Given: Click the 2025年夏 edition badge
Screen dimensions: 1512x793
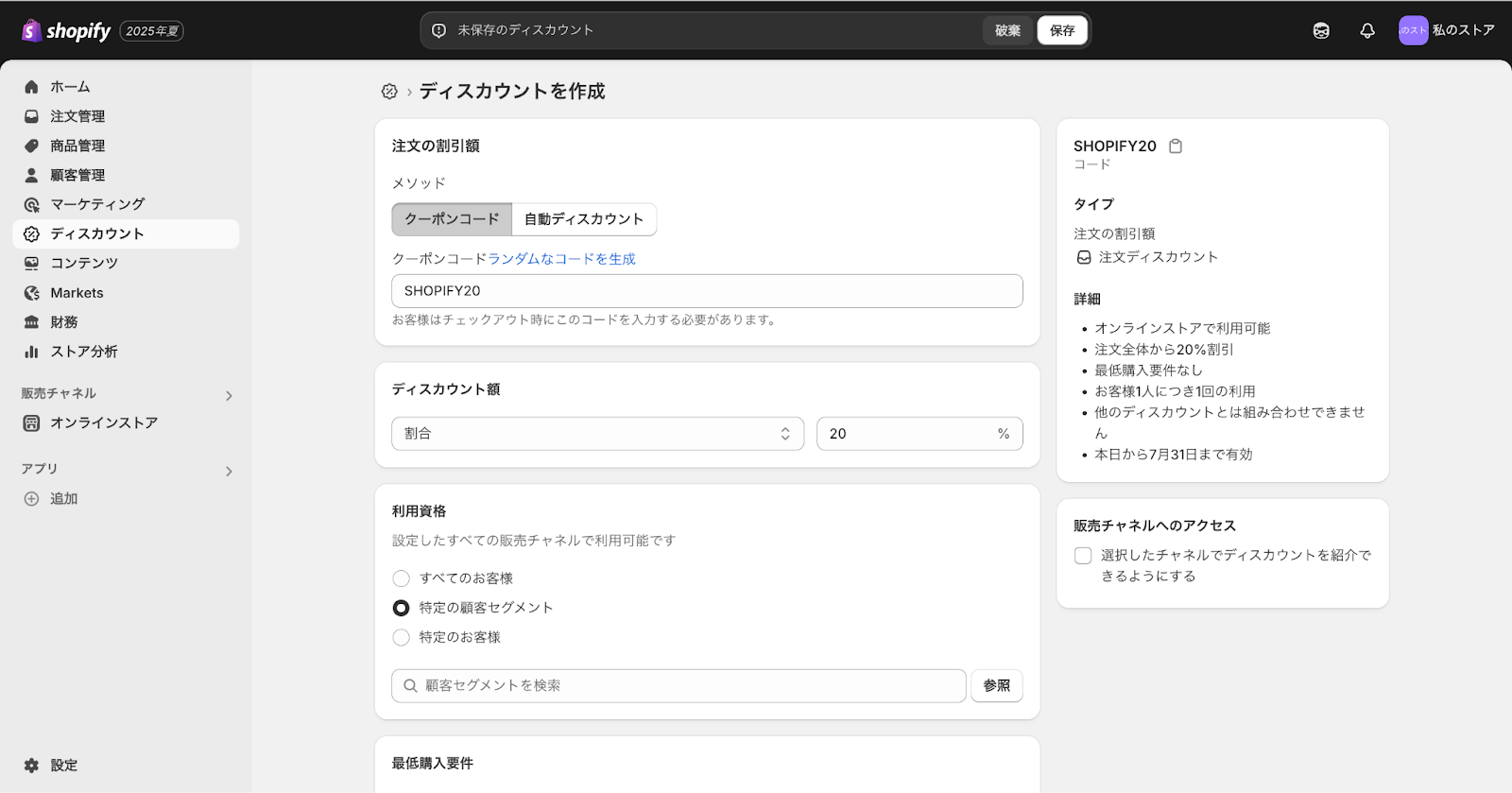Looking at the screenshot, I should point(152,31).
